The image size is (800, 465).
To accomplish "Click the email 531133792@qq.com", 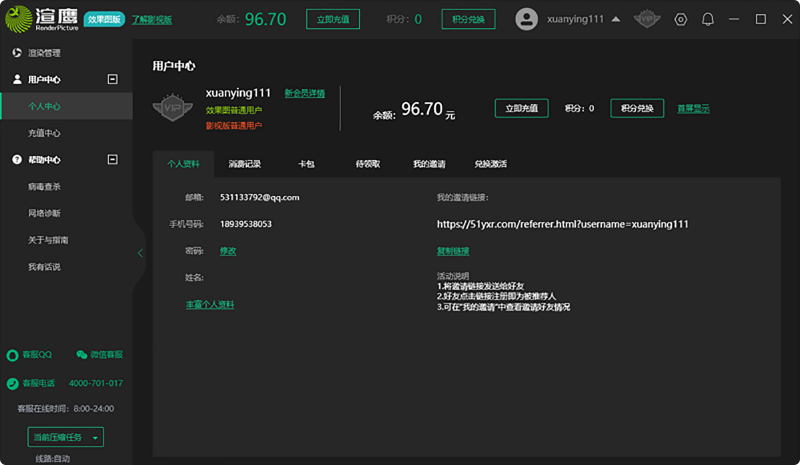I will coord(260,198).
